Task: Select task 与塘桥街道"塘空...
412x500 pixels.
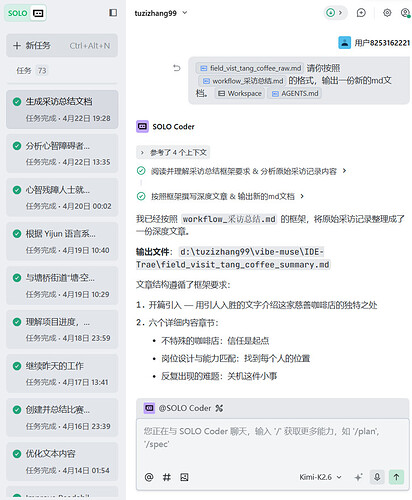Action: [62, 286]
